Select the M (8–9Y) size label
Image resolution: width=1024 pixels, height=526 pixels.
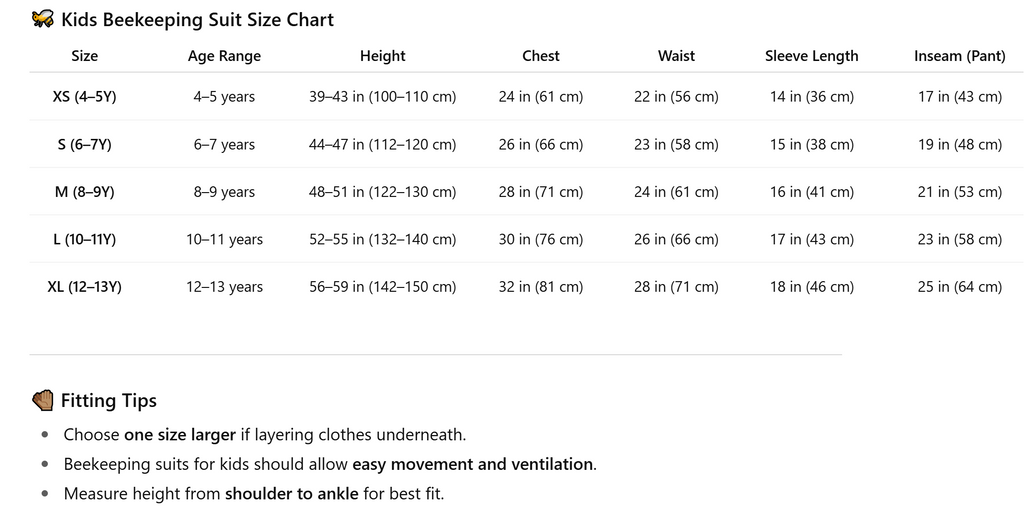(x=85, y=192)
